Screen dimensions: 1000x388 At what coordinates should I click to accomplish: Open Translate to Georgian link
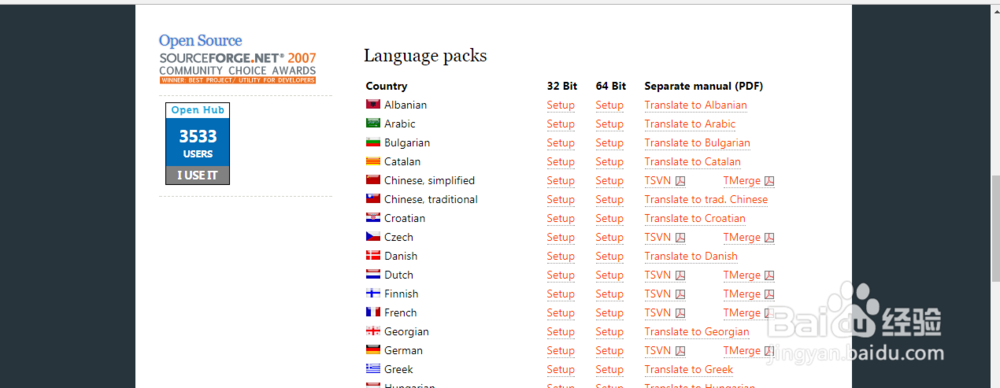[x=696, y=332]
